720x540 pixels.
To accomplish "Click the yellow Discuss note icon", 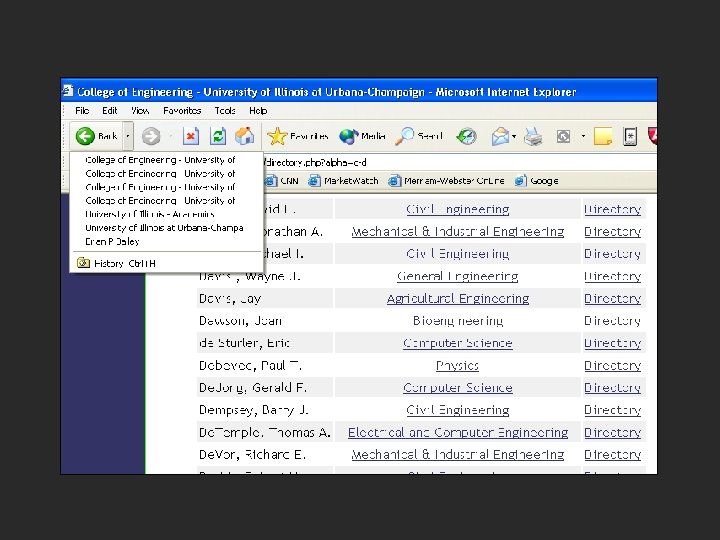I will (x=603, y=136).
